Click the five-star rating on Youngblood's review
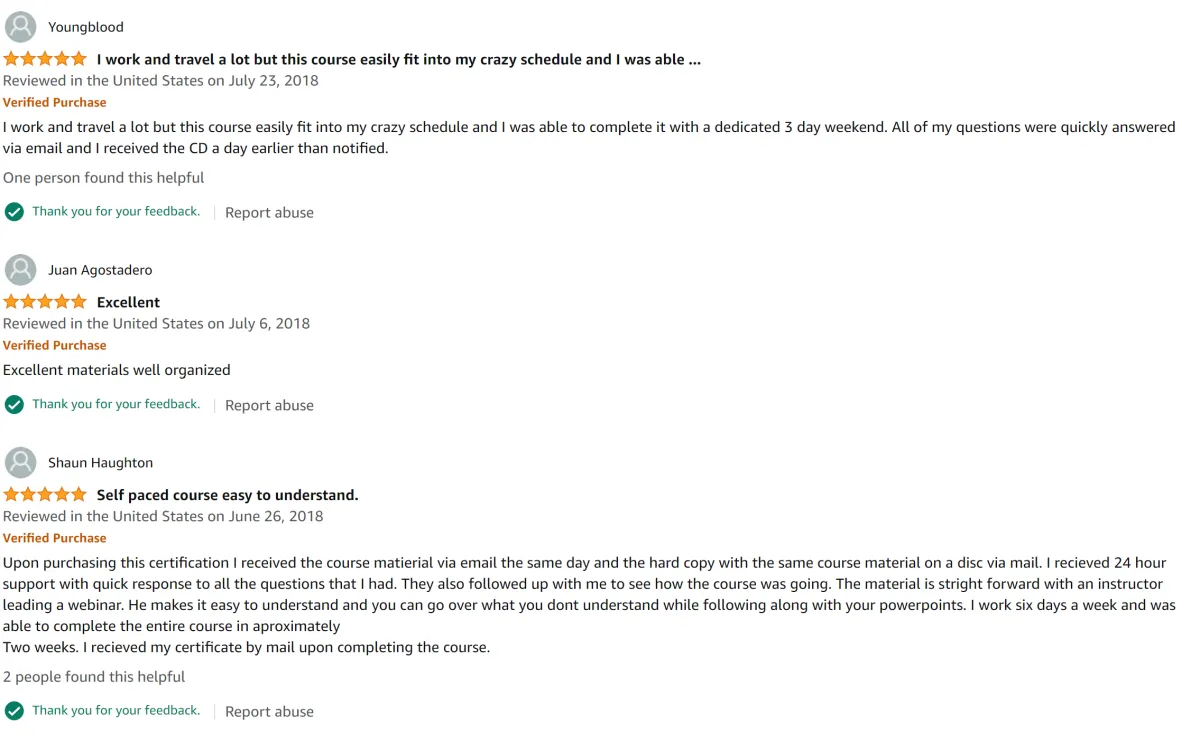 coord(45,59)
